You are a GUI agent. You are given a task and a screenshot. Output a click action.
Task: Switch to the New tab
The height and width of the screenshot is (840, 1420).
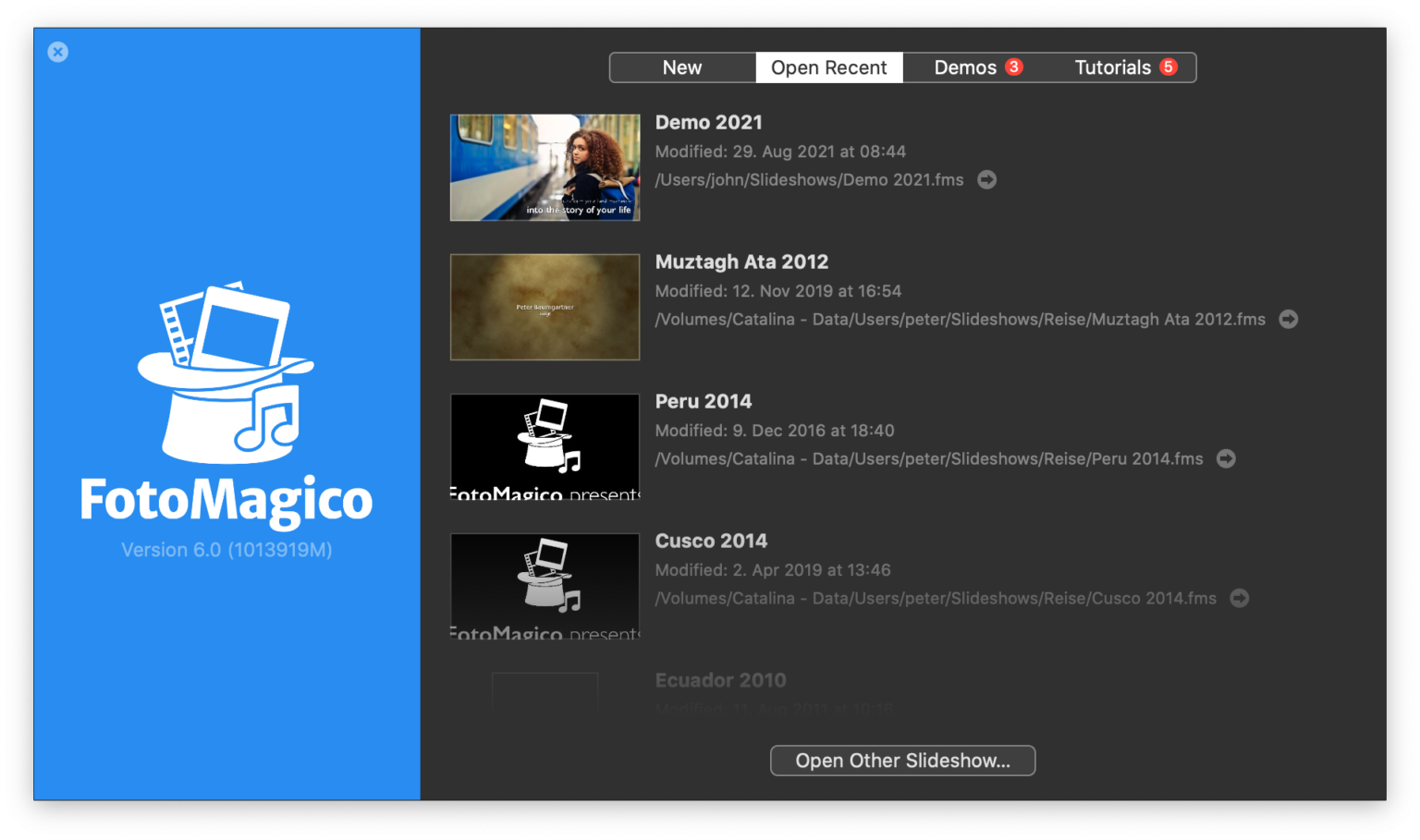click(682, 68)
